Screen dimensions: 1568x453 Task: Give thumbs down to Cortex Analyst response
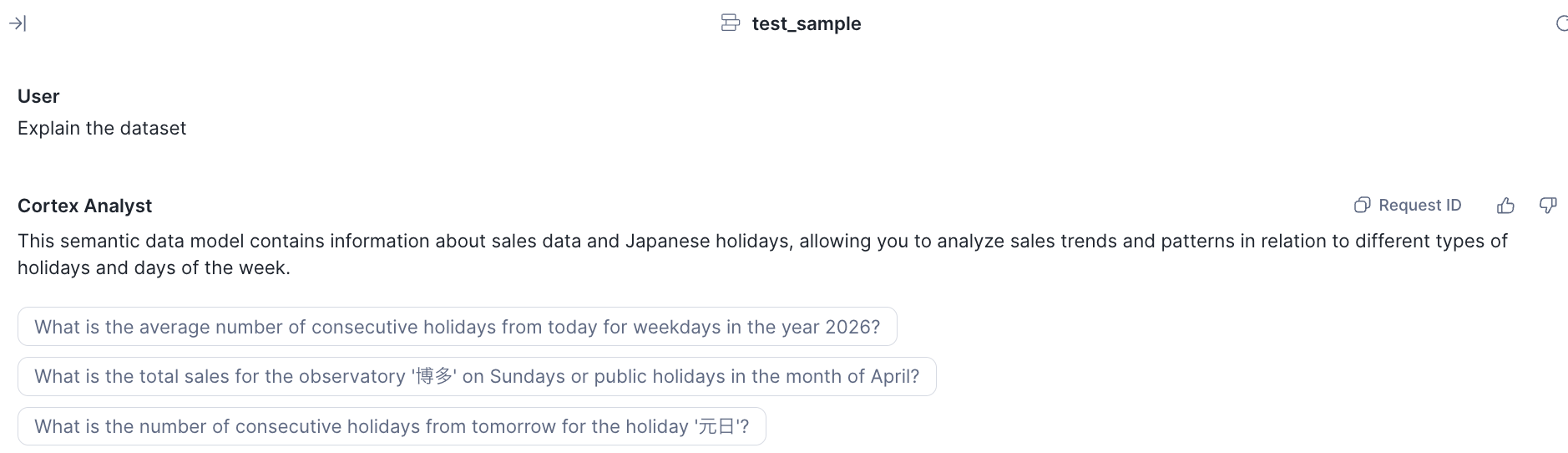pyautogui.click(x=1548, y=206)
